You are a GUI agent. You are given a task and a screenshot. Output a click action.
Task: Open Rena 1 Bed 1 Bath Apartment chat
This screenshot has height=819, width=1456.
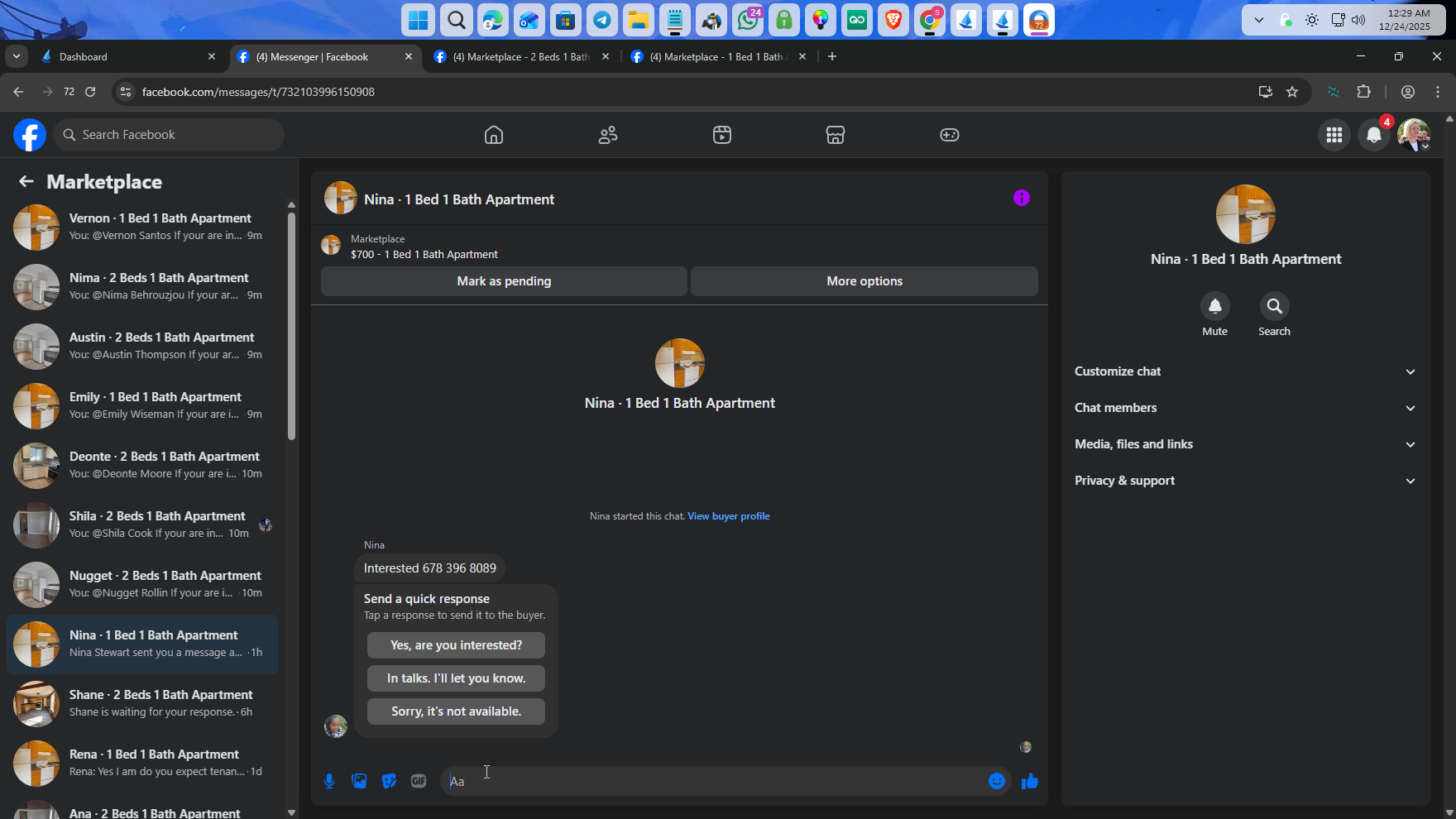click(142, 763)
